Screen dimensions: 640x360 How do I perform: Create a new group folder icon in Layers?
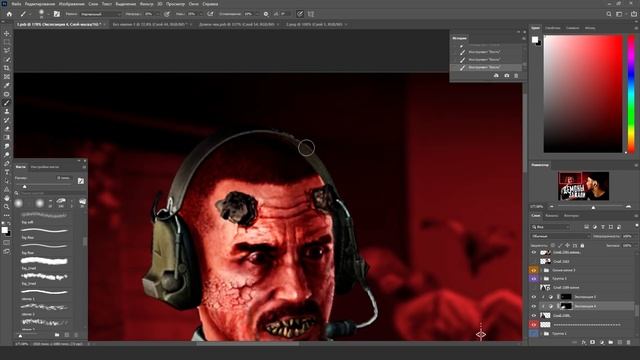pos(611,342)
